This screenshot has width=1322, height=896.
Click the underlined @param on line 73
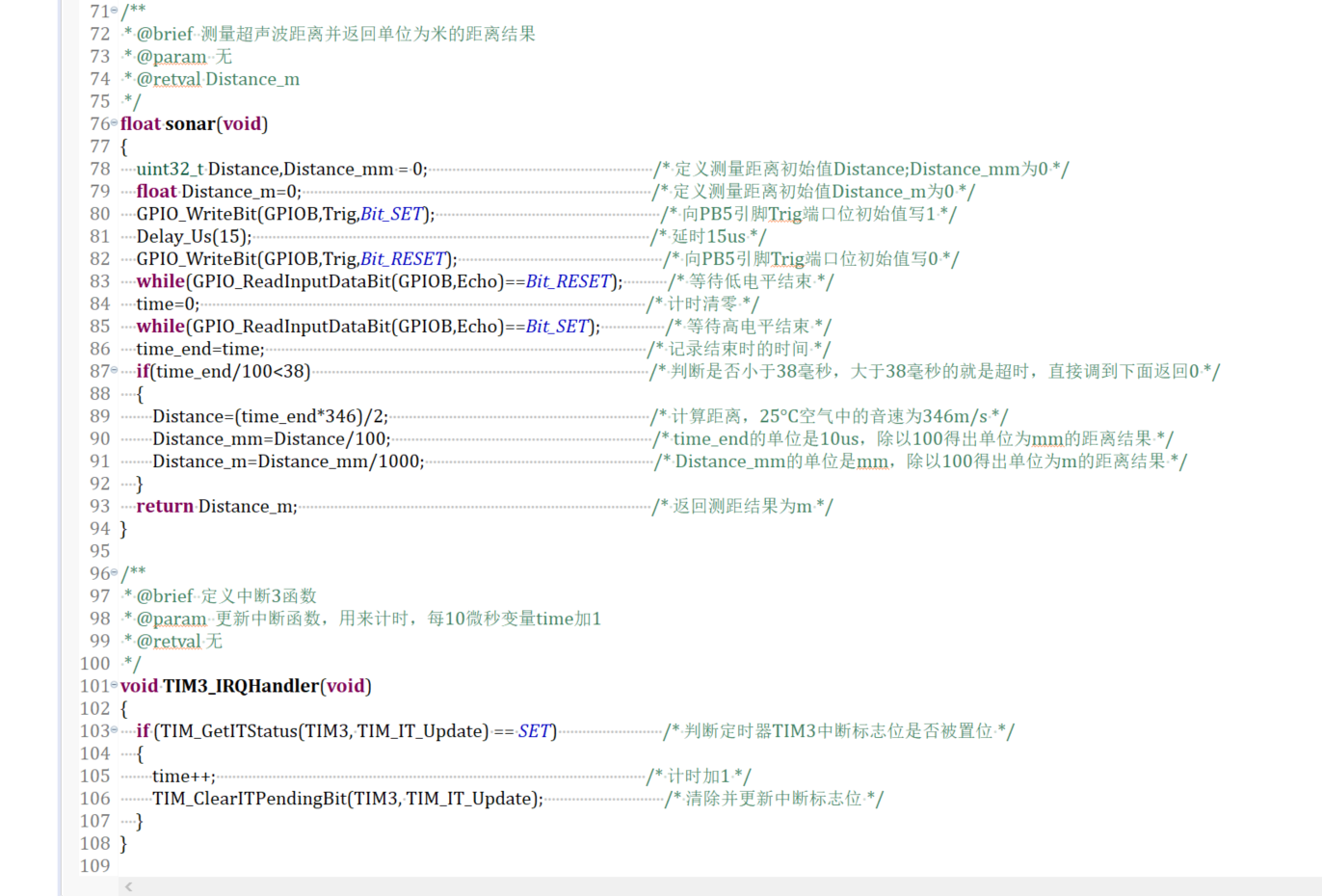(172, 57)
